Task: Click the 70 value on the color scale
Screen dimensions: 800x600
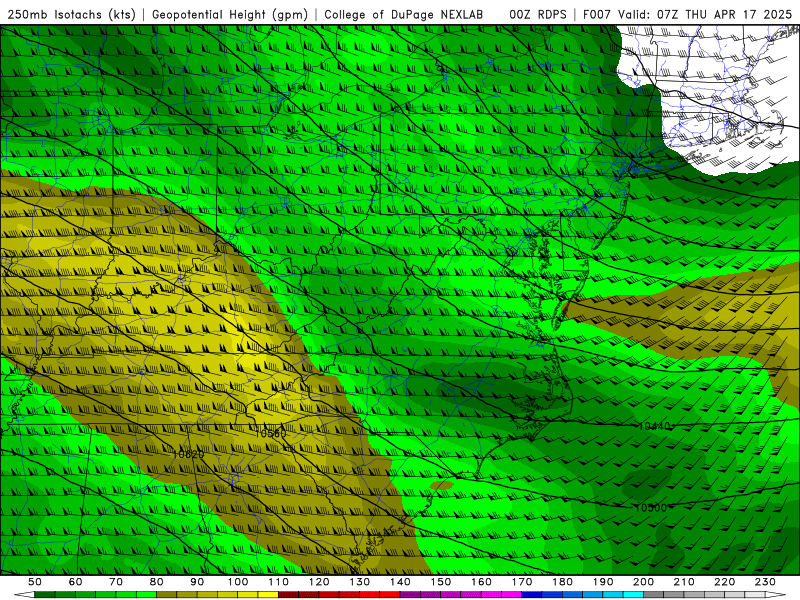Action: point(116,582)
